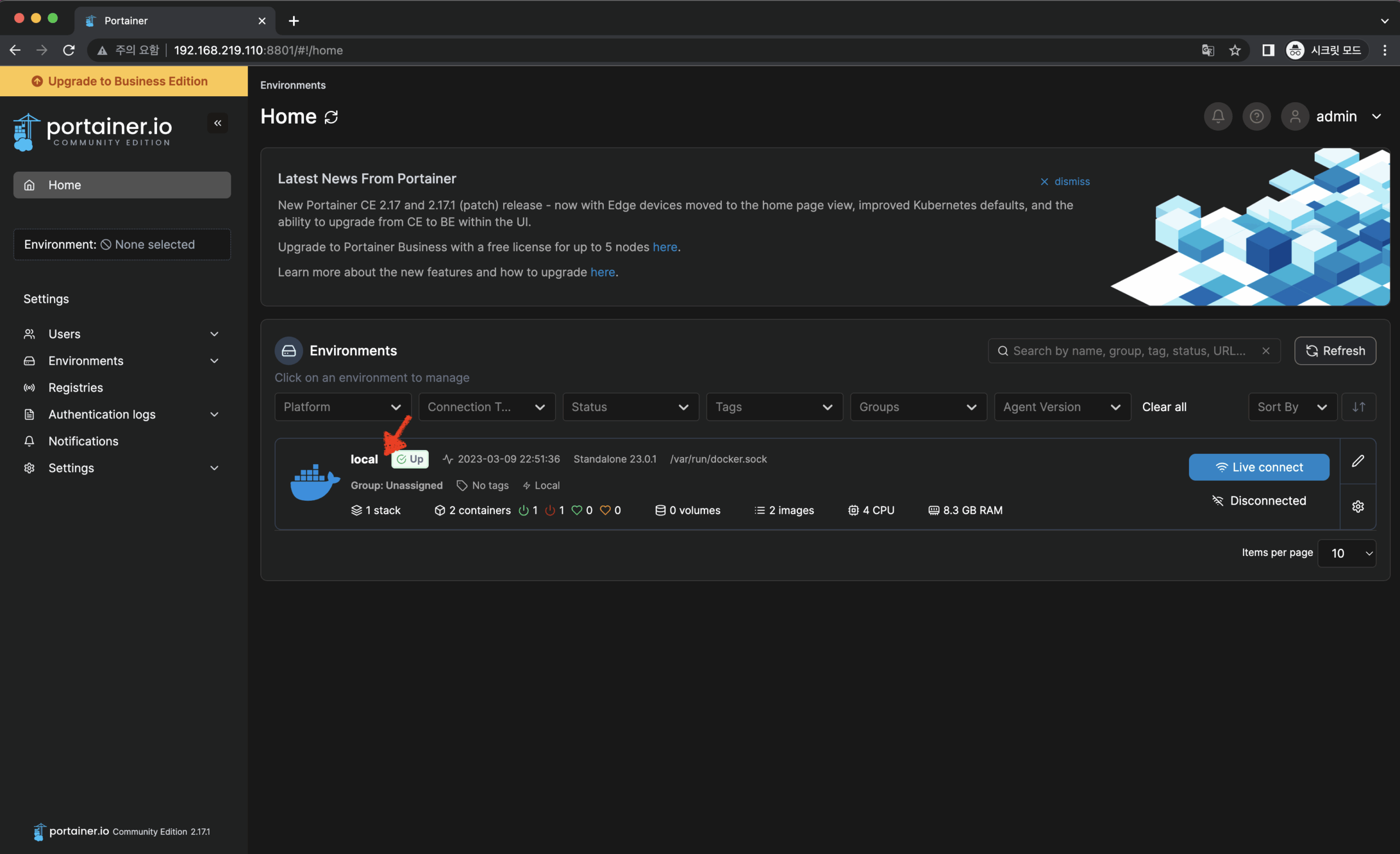
Task: Click the site security warning icon
Action: pyautogui.click(x=102, y=50)
